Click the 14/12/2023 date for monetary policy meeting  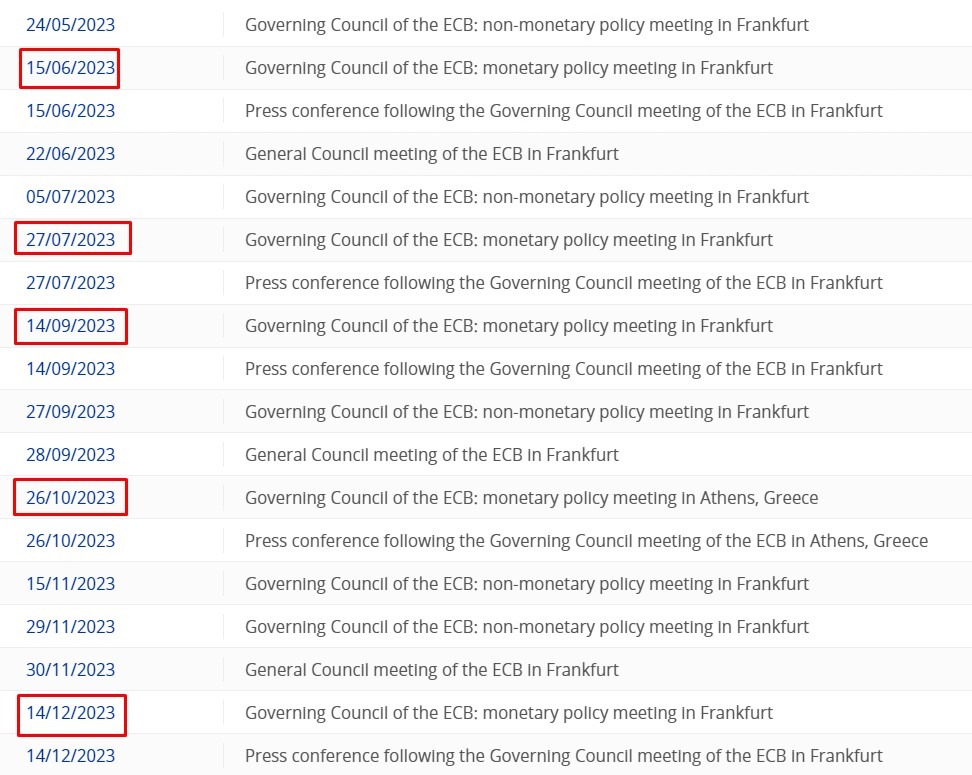pyautogui.click(x=70, y=712)
